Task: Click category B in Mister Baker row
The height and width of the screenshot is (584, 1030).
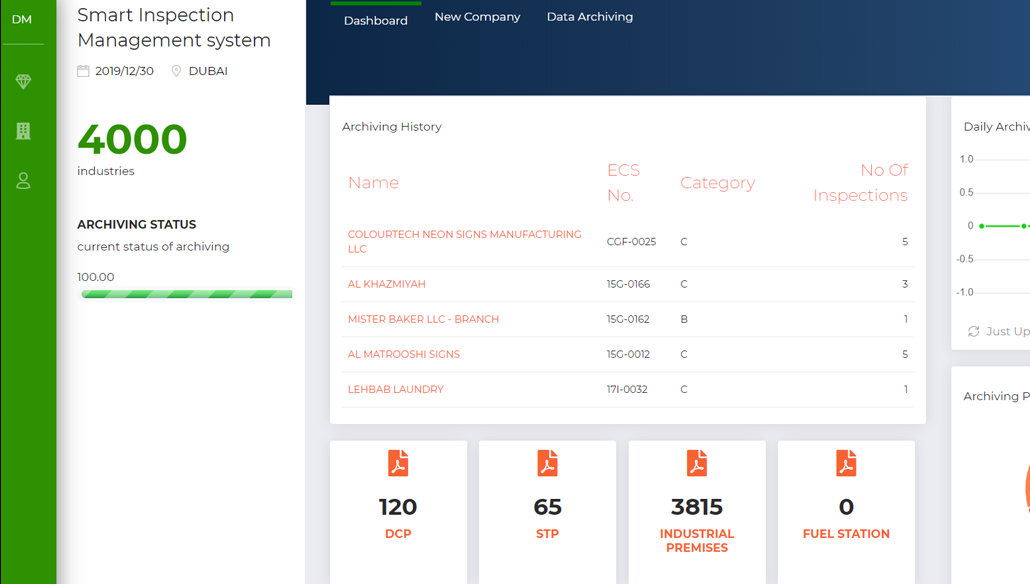Action: (684, 319)
